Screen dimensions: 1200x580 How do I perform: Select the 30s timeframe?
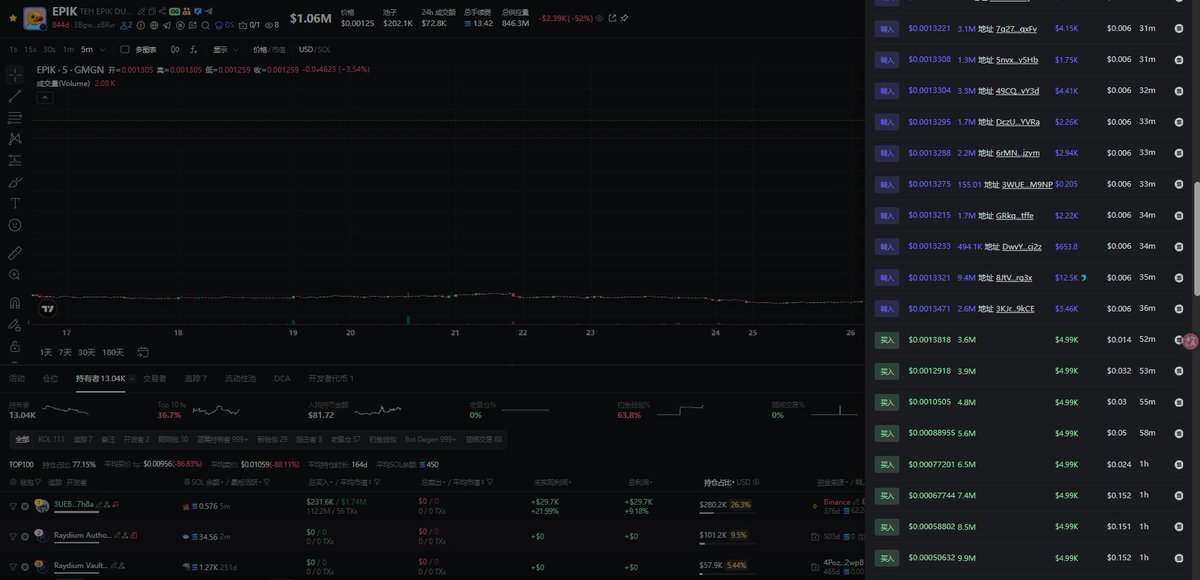(49, 49)
